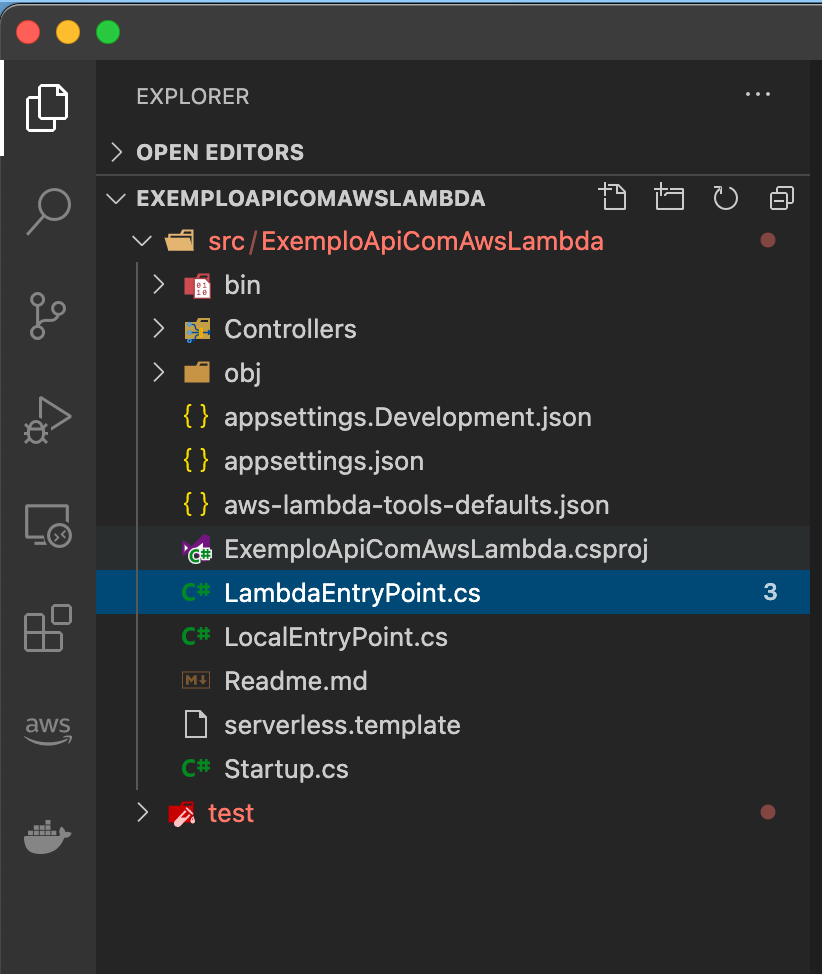The image size is (822, 974).
Task: Click the New File icon
Action: tap(613, 197)
